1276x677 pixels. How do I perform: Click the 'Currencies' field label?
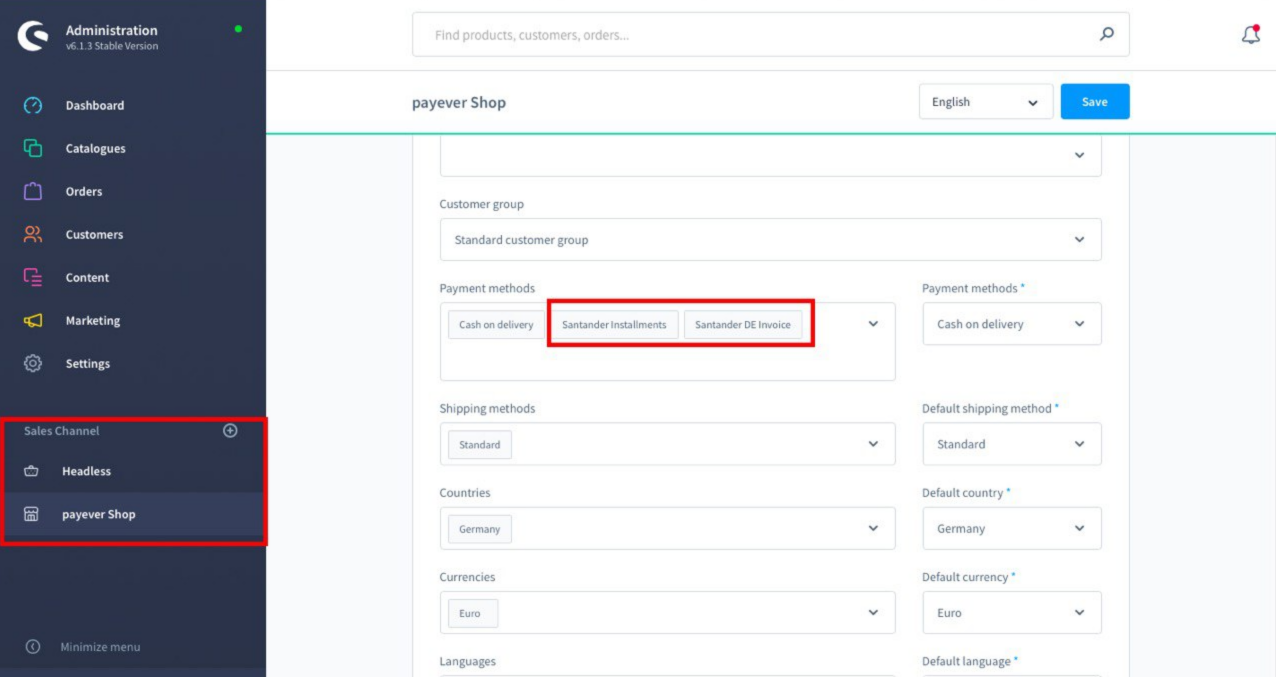point(467,577)
